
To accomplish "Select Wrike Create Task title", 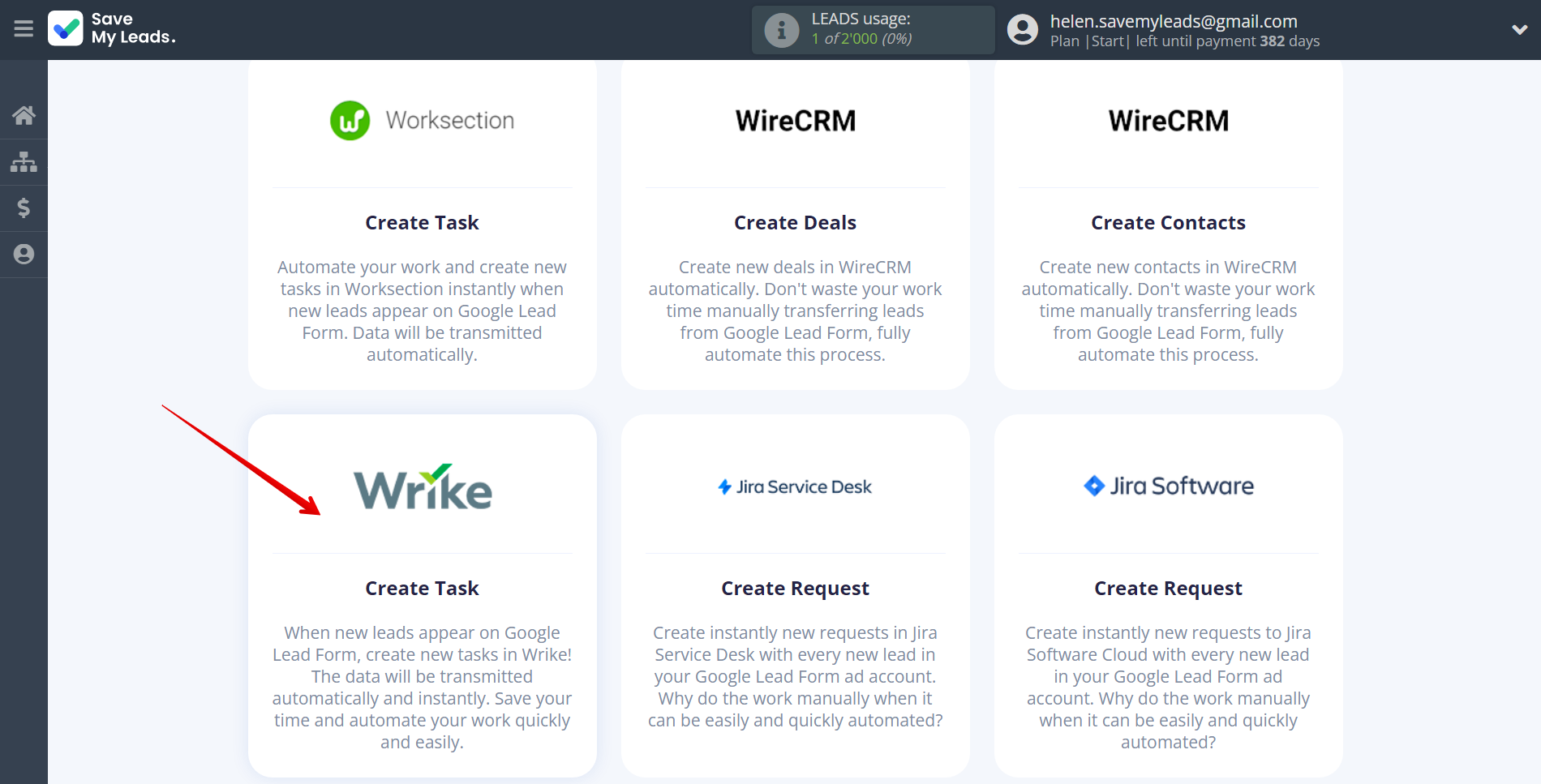I will click(423, 589).
